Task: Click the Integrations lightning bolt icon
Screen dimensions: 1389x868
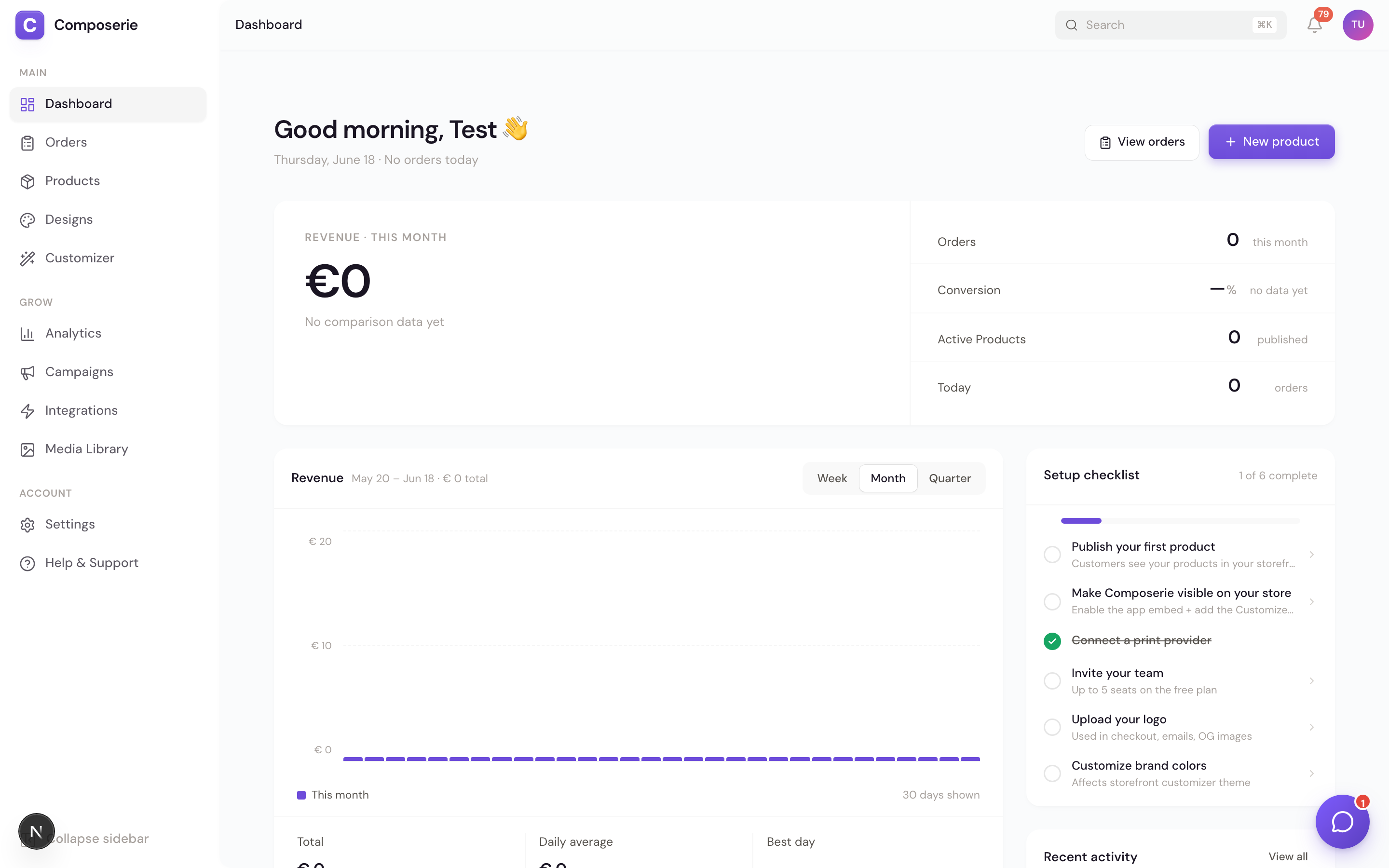Action: pos(27,411)
